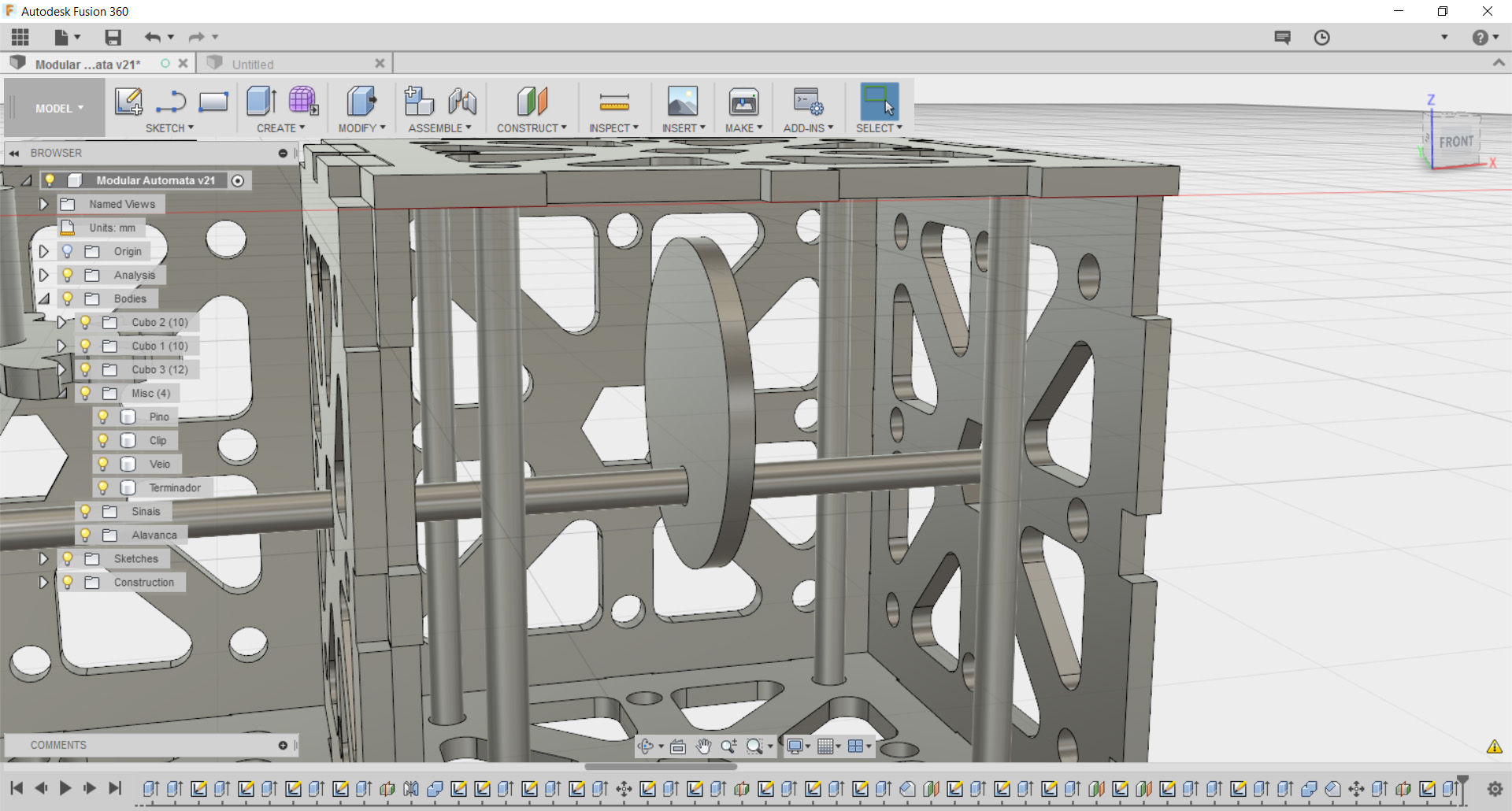This screenshot has width=1512, height=811.
Task: Toggle visibility of the Sketches folder
Action: (68, 558)
